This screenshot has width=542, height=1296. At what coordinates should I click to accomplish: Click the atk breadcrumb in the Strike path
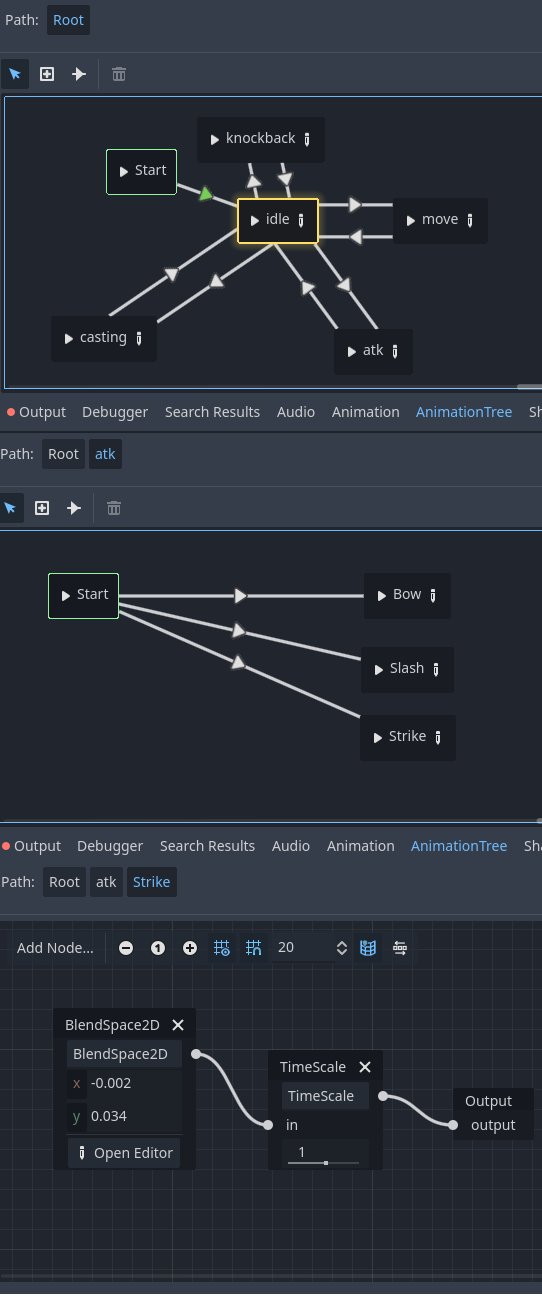click(105, 882)
